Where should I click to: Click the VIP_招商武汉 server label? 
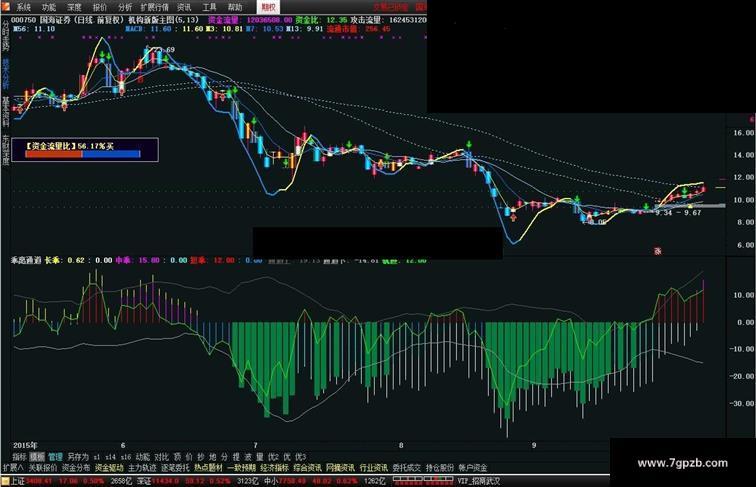[x=478, y=481]
